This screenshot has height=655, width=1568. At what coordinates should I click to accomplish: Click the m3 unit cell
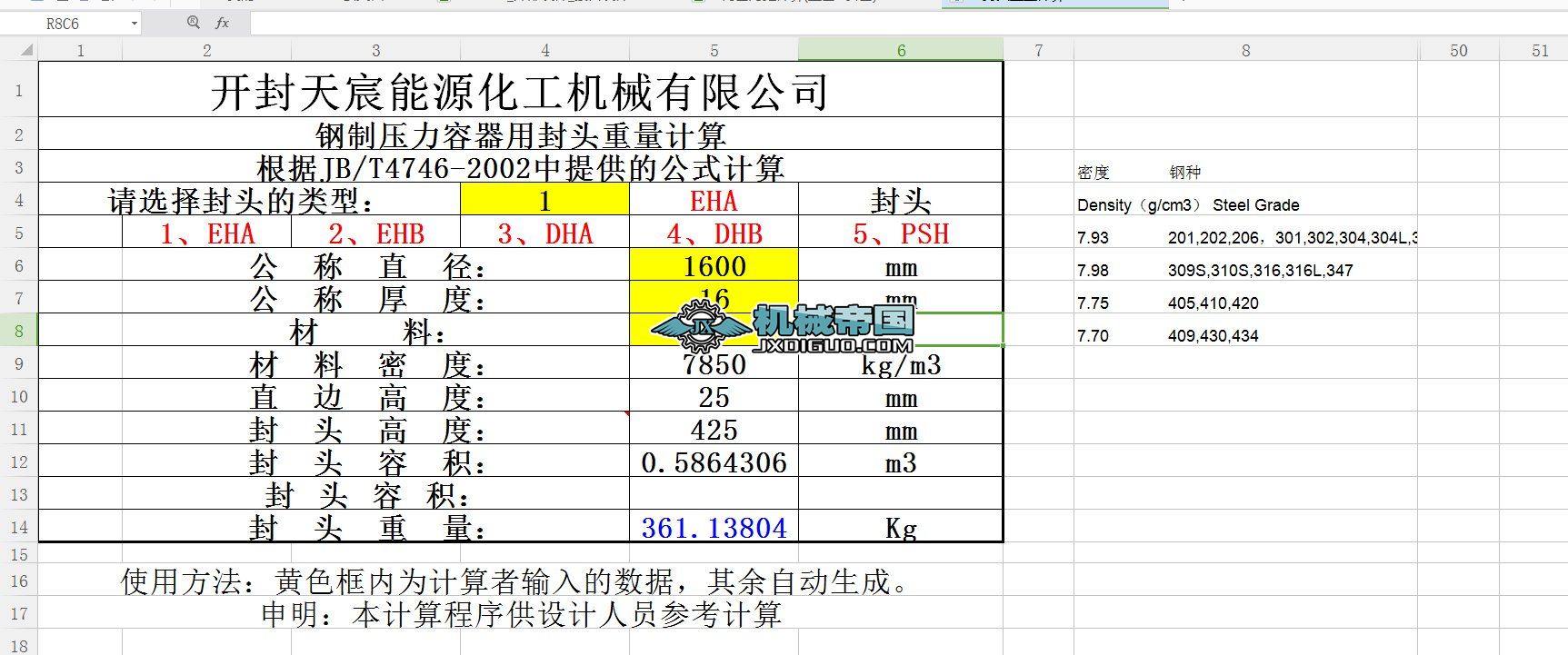coord(901,461)
